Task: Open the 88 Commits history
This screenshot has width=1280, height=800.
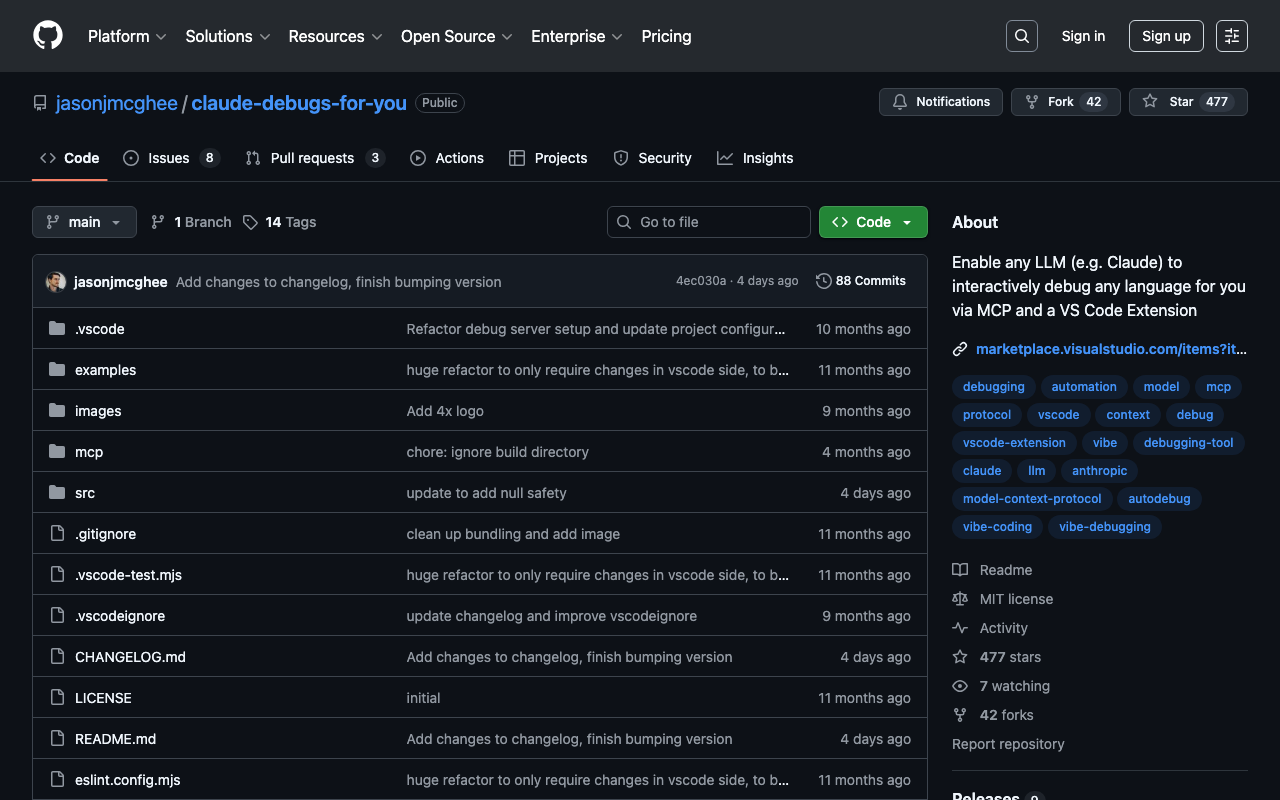Action: (860, 281)
